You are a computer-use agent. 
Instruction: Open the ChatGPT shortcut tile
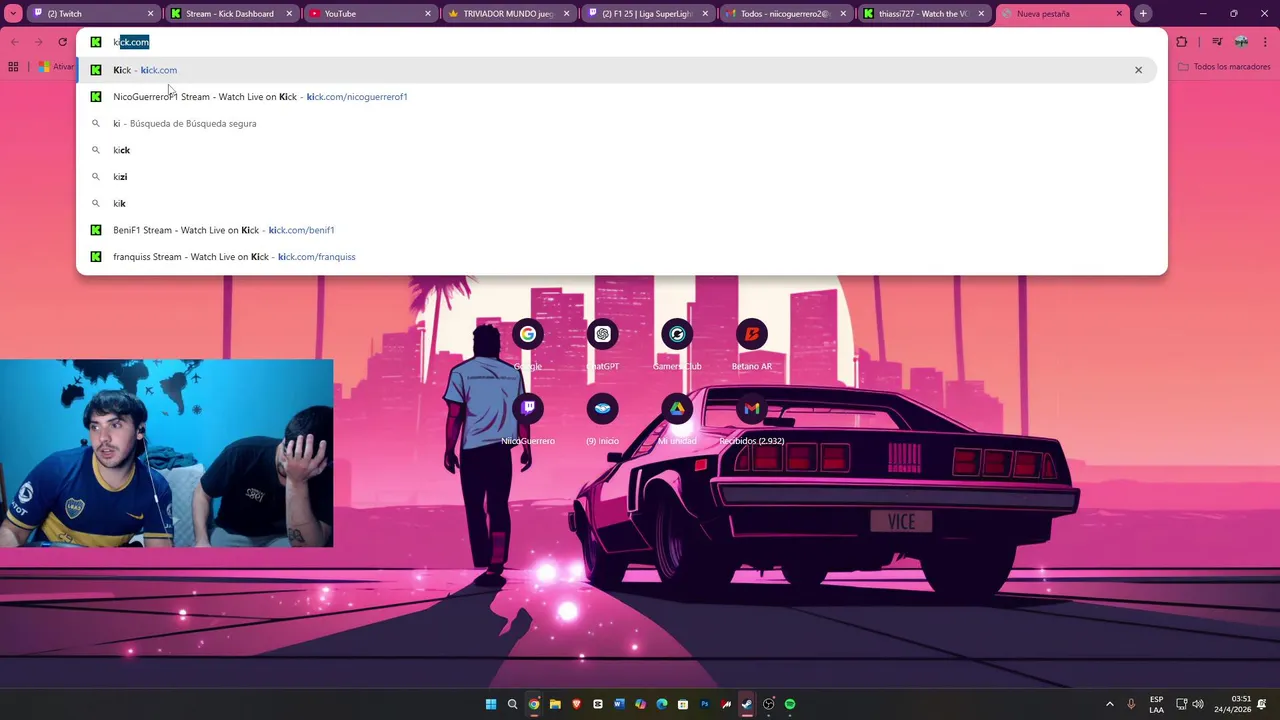[x=602, y=345]
